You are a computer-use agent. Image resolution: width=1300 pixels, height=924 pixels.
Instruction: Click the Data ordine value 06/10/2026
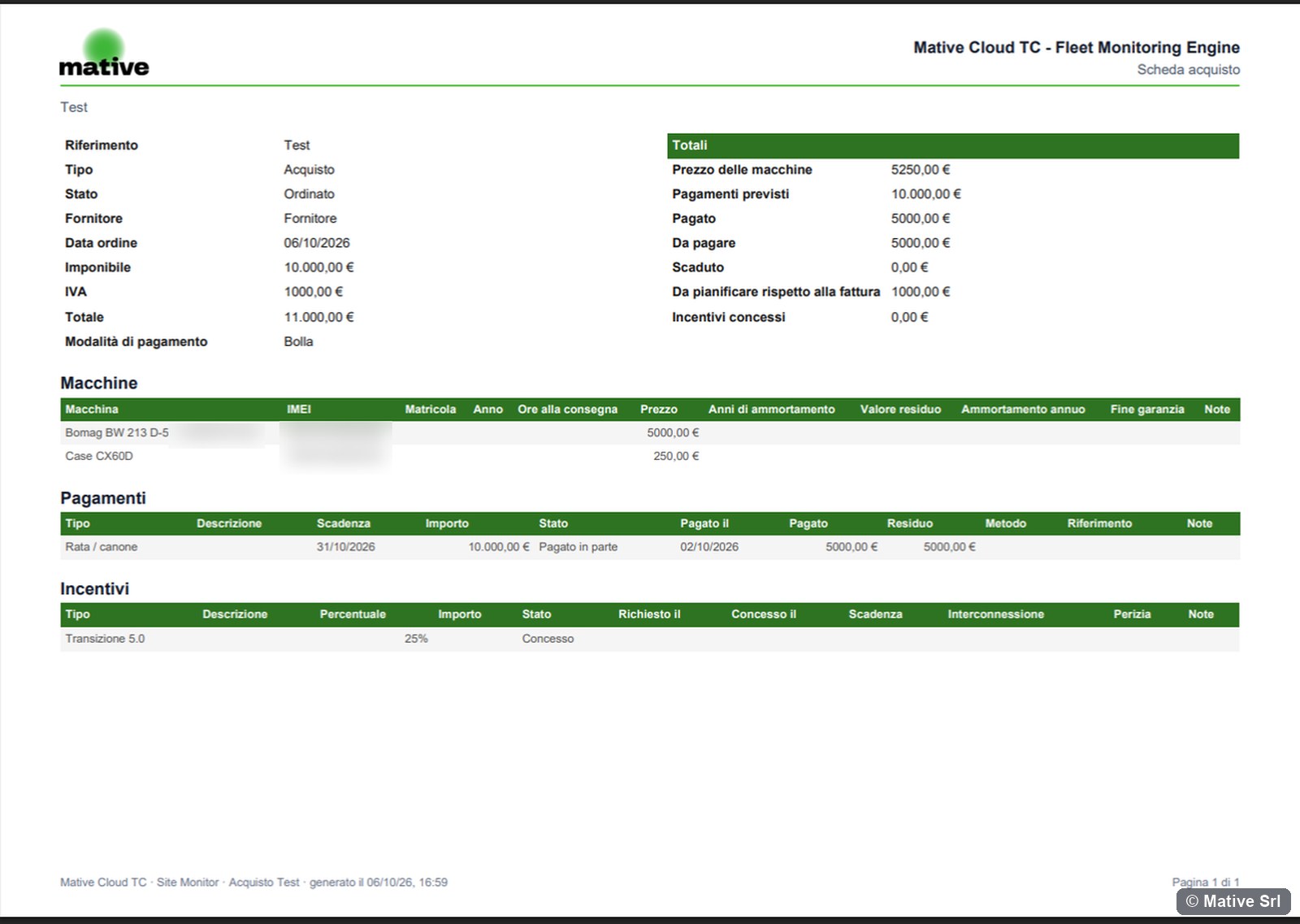click(317, 243)
